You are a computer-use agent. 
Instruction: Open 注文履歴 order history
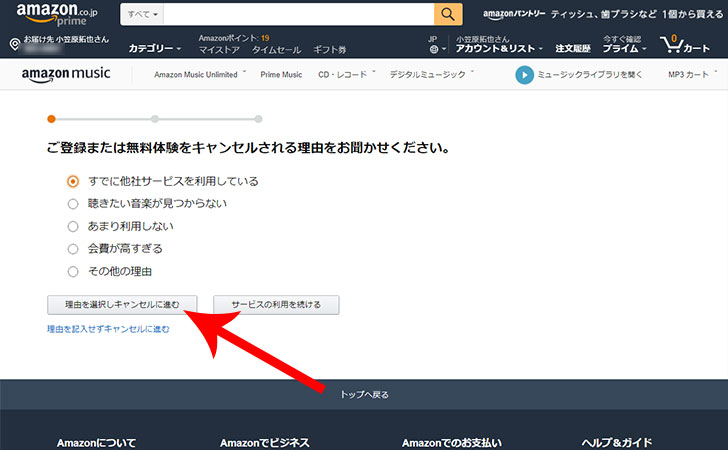tap(573, 48)
